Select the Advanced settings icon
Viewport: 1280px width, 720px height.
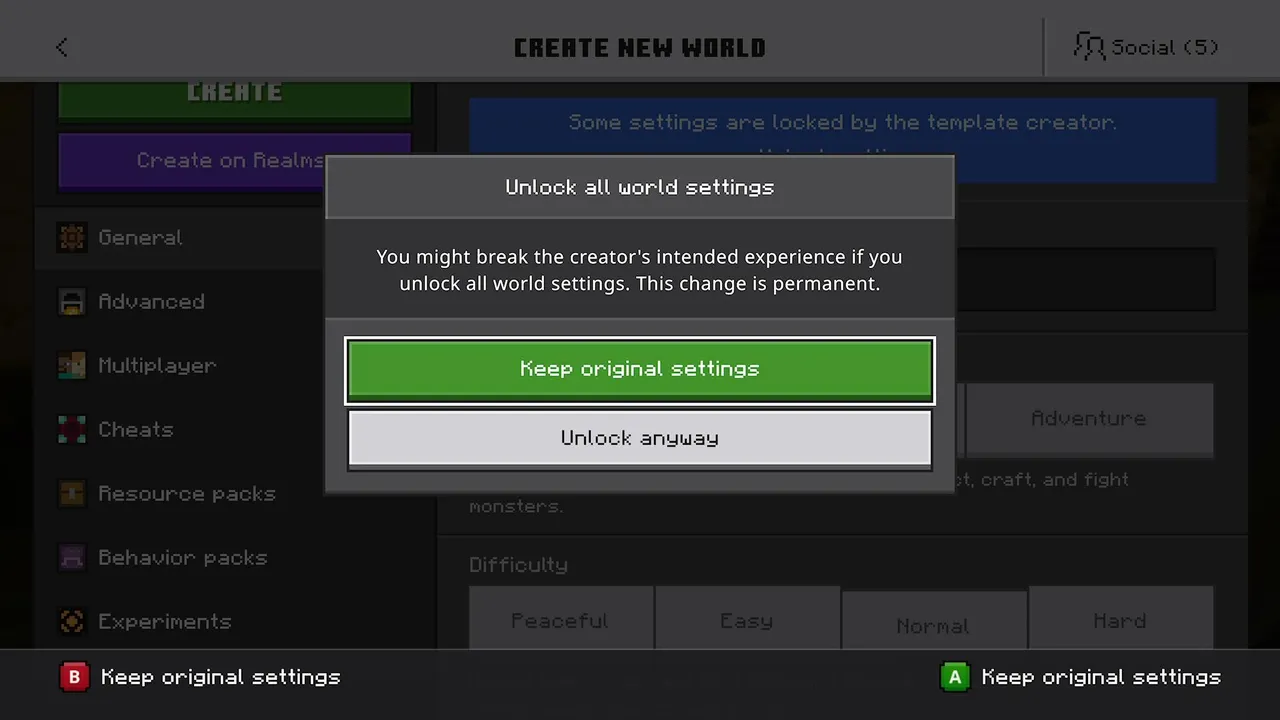(x=72, y=302)
